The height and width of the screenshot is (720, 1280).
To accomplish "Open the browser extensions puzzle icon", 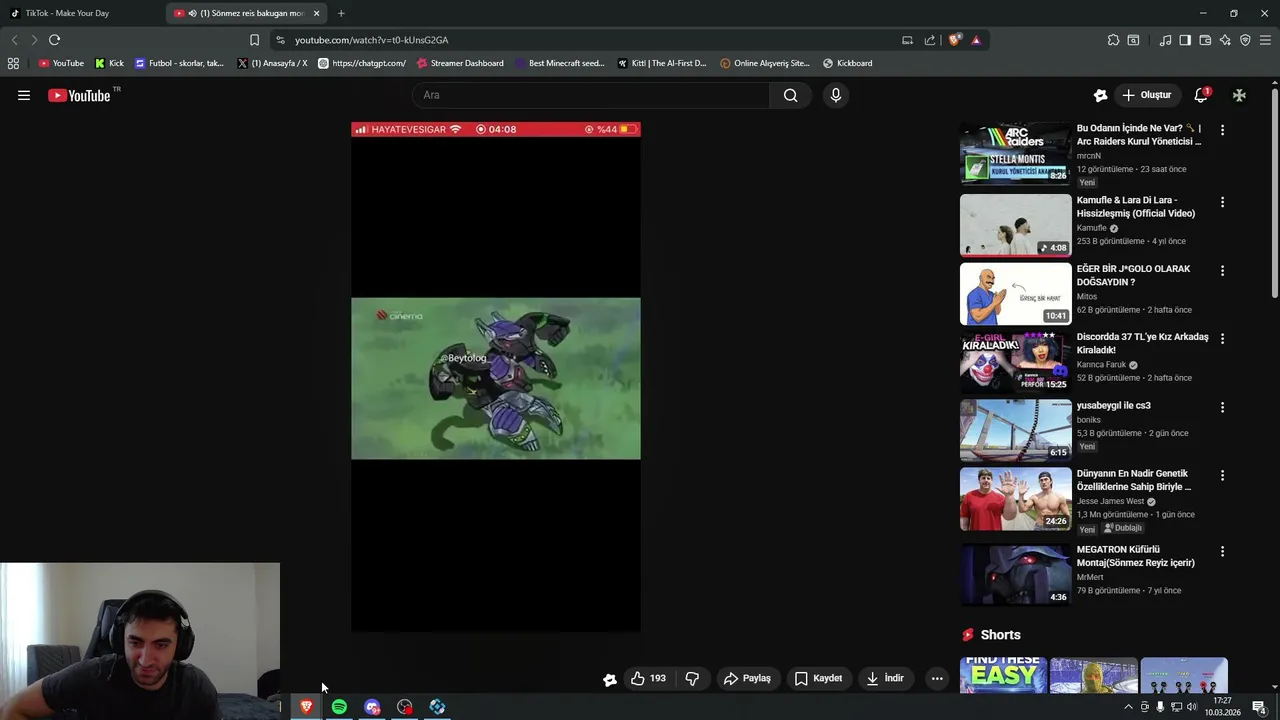I will [1113, 40].
